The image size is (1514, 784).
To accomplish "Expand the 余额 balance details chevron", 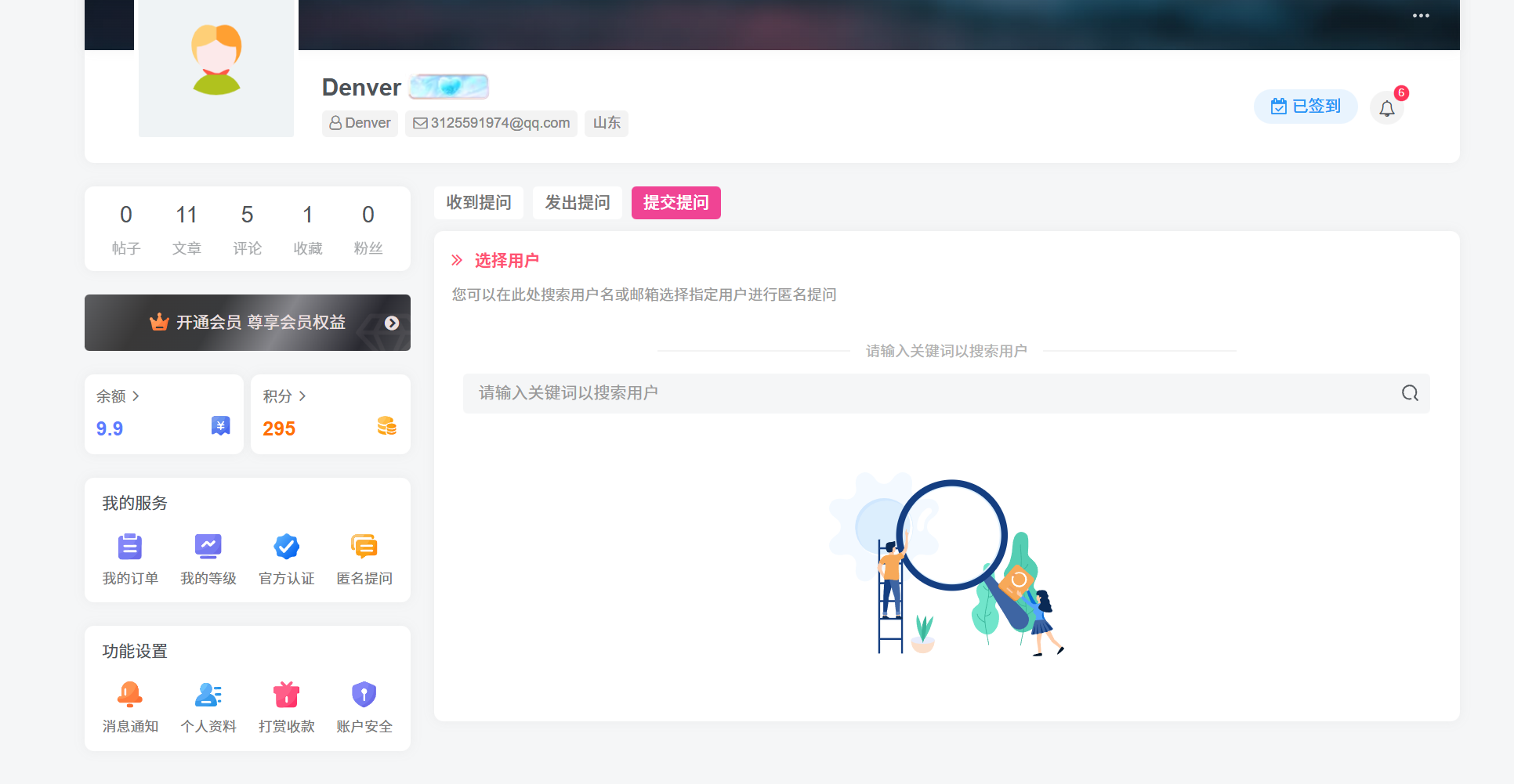I will 136,396.
